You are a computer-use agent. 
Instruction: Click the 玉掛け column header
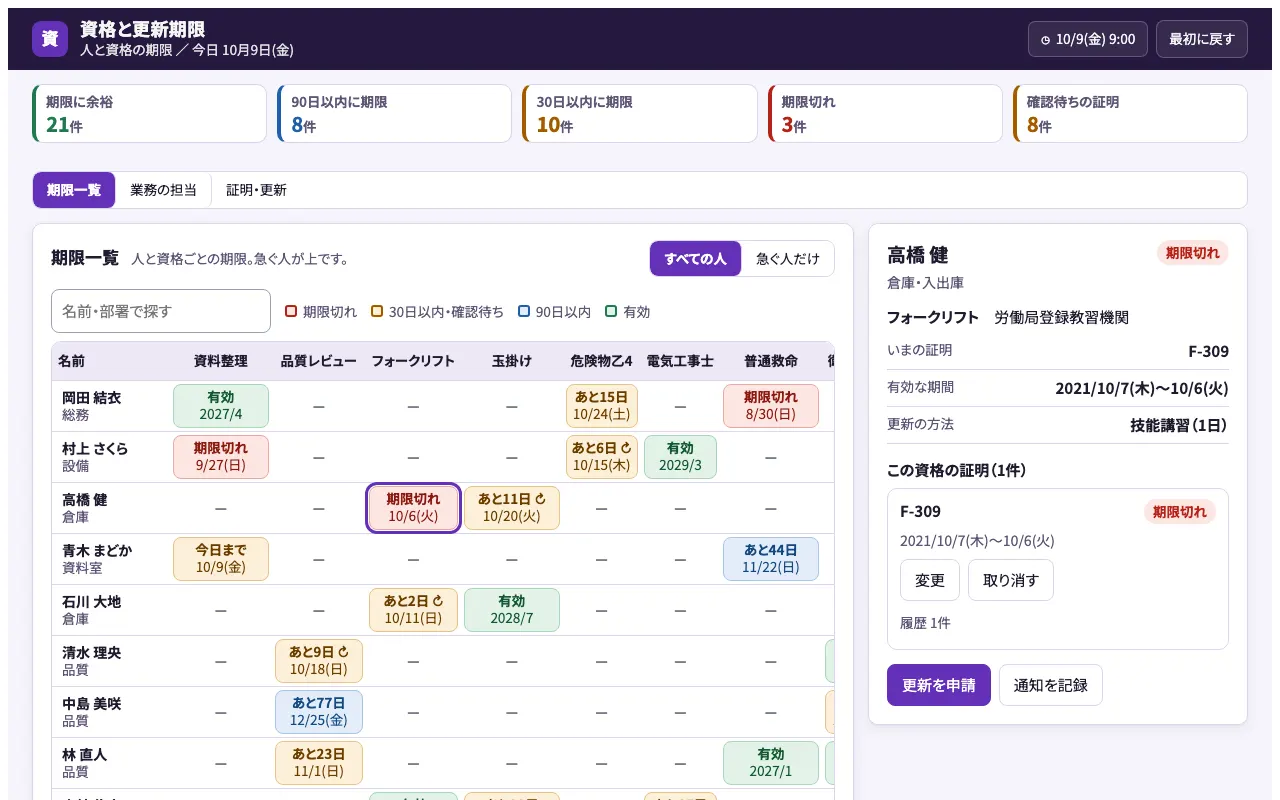coord(512,361)
